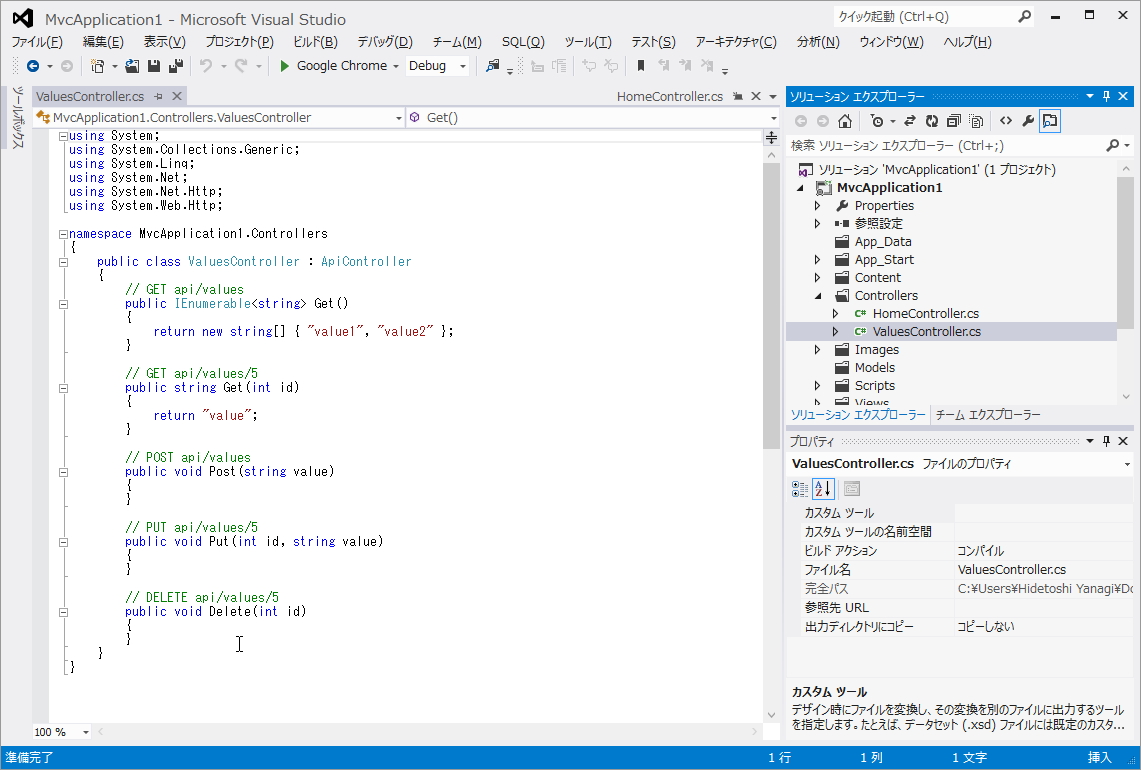This screenshot has height=770, width=1141.
Task: Close the ValuesController.cs tab
Action: [x=176, y=96]
